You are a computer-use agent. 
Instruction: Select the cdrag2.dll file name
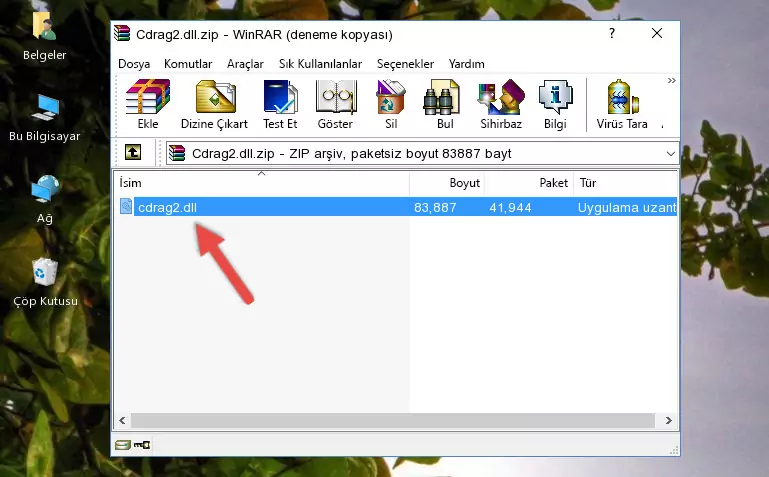(x=167, y=207)
